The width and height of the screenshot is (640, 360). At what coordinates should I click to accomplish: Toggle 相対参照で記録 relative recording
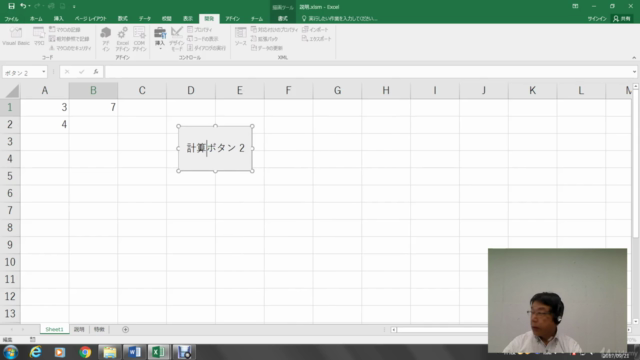pos(69,39)
